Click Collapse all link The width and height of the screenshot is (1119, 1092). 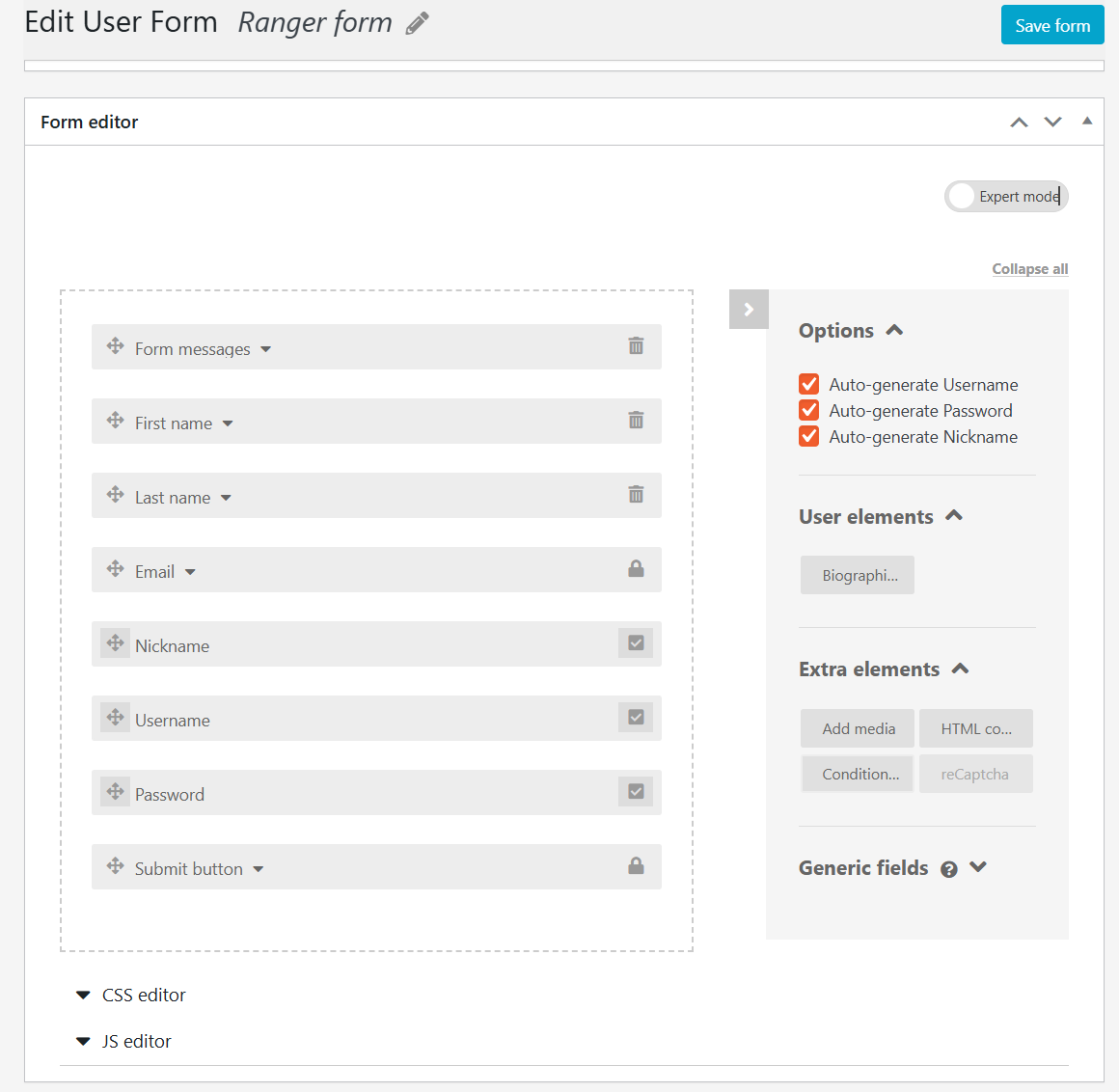point(1030,269)
